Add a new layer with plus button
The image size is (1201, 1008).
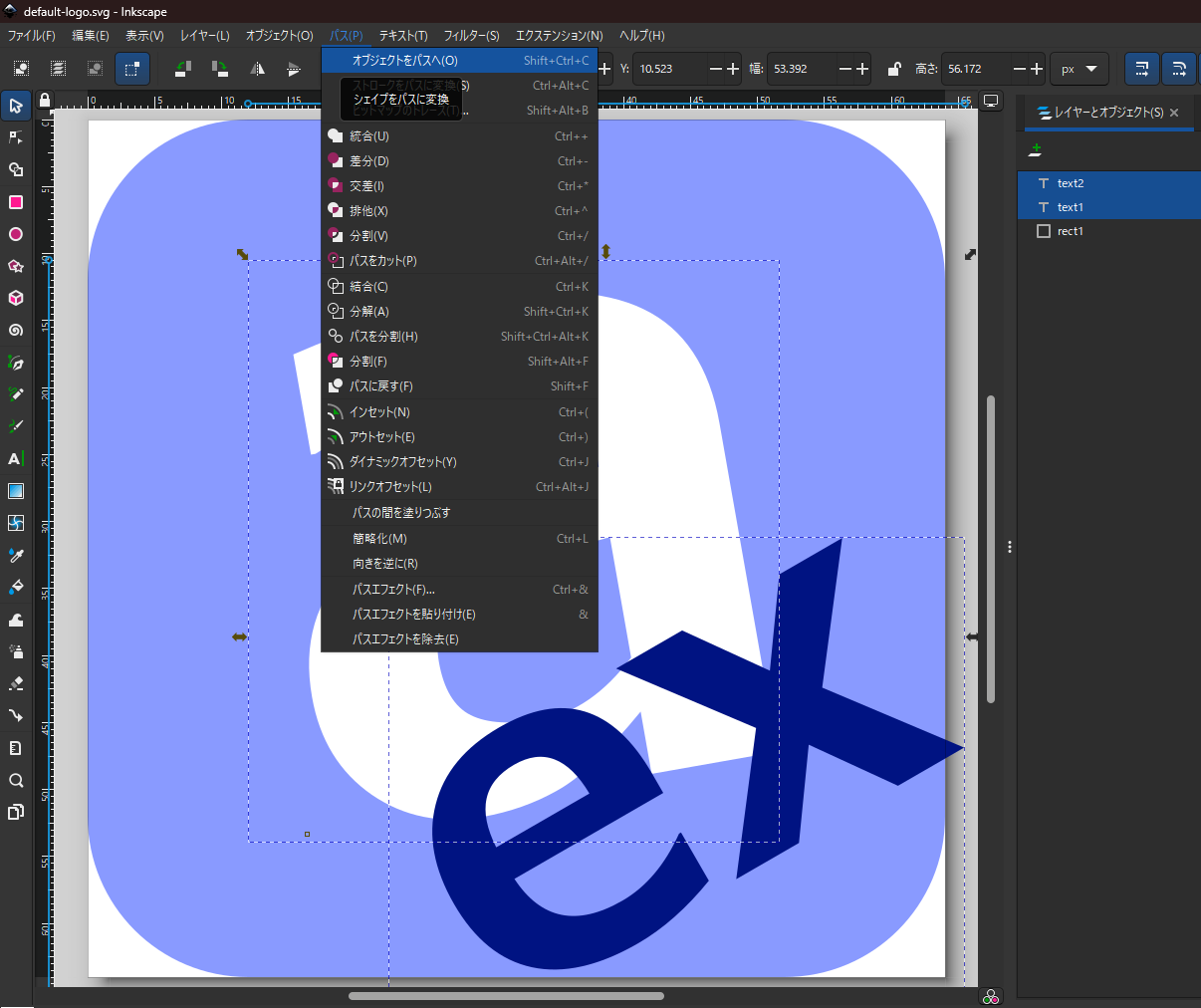click(1036, 149)
